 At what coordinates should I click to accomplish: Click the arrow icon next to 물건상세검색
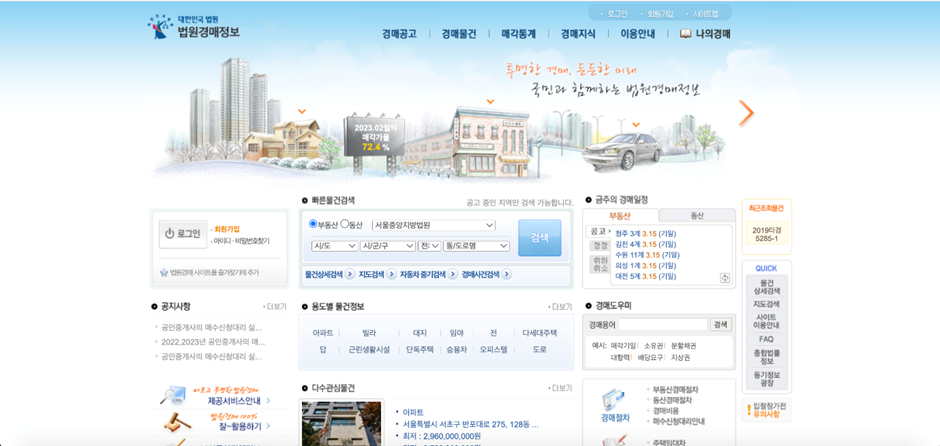point(350,275)
